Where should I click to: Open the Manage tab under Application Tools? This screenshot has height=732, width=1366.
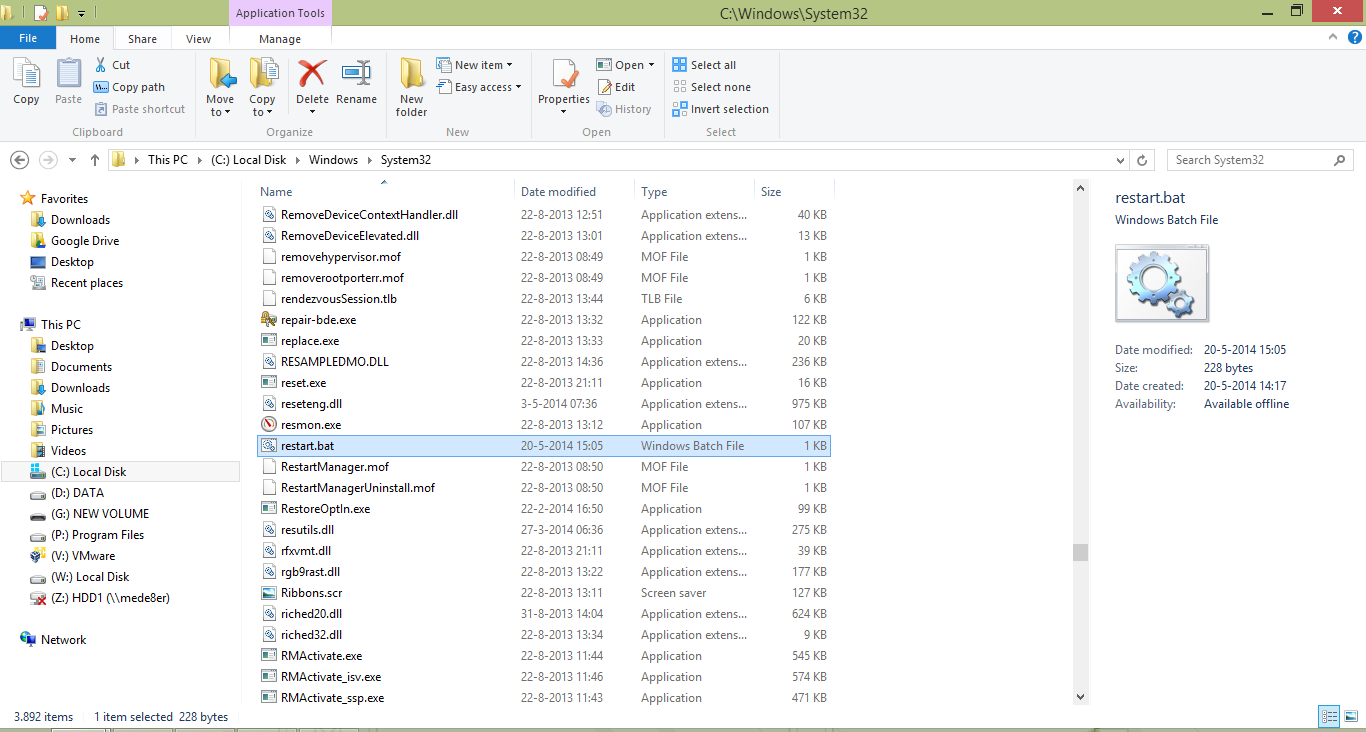(x=280, y=39)
